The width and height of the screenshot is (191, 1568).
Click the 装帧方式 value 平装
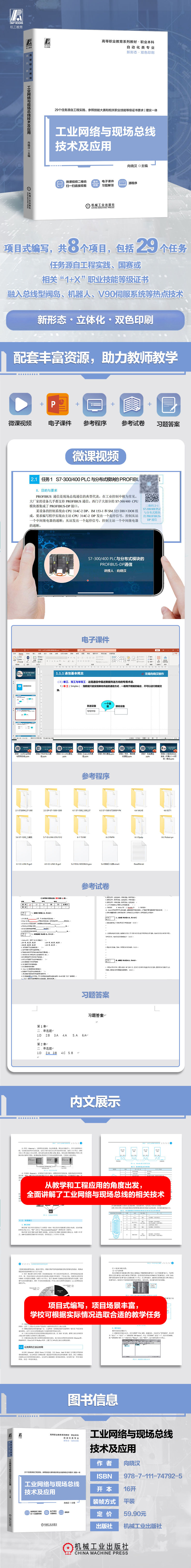(130, 1501)
